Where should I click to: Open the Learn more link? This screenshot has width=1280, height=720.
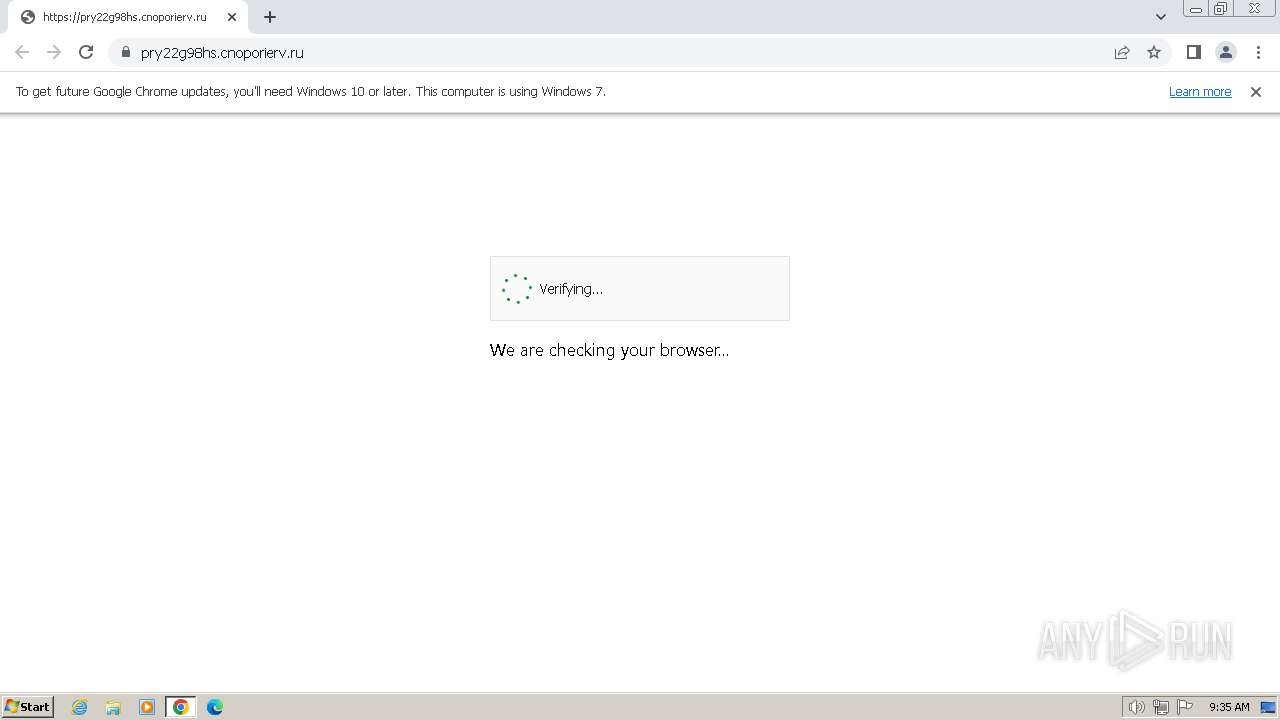point(1200,91)
